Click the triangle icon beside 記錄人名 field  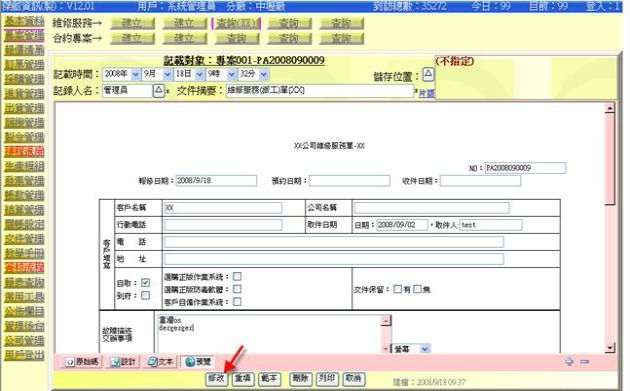pos(159,90)
